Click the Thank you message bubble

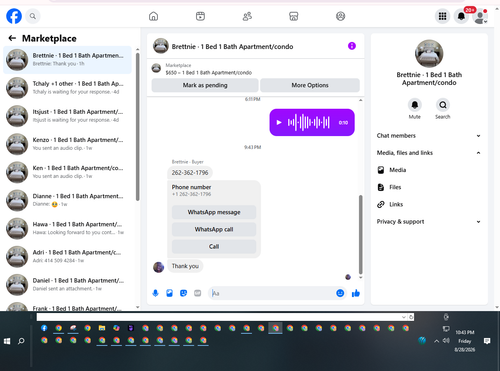pos(185,266)
